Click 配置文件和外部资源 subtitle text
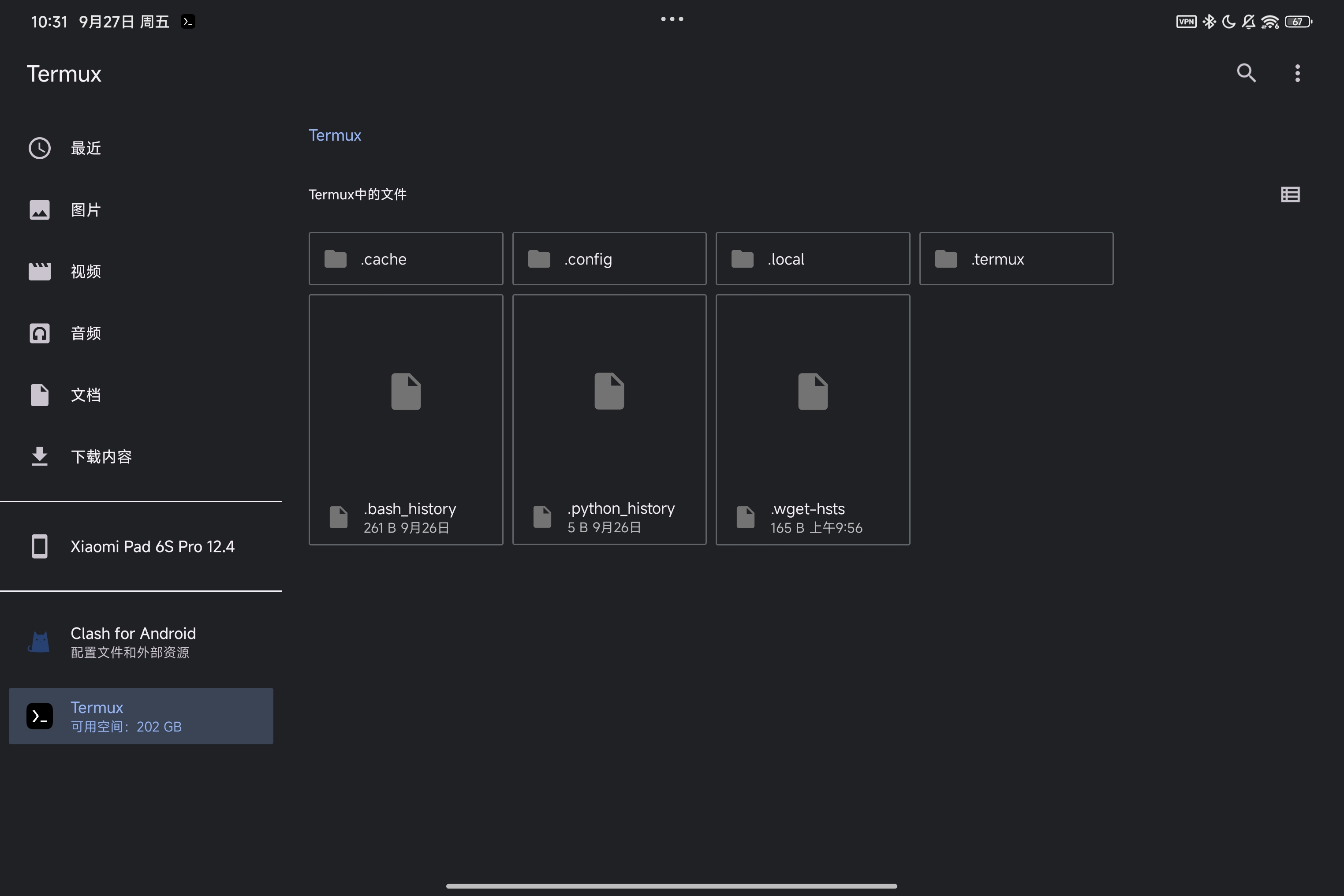The image size is (1344, 896). pos(130,653)
